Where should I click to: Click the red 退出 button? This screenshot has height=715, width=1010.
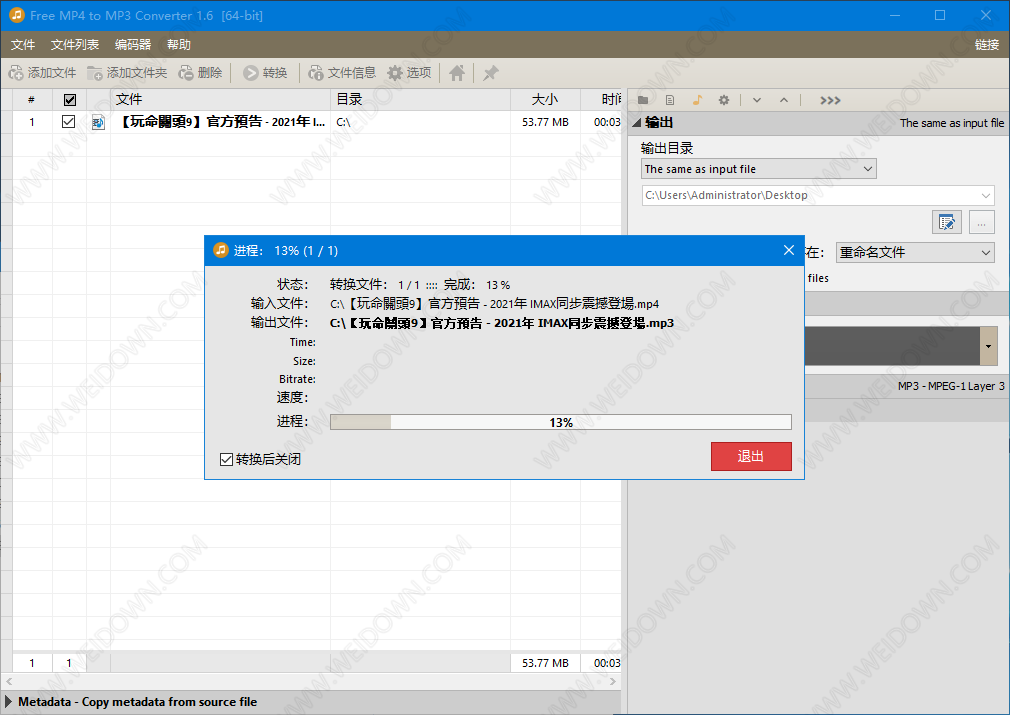tap(751, 456)
